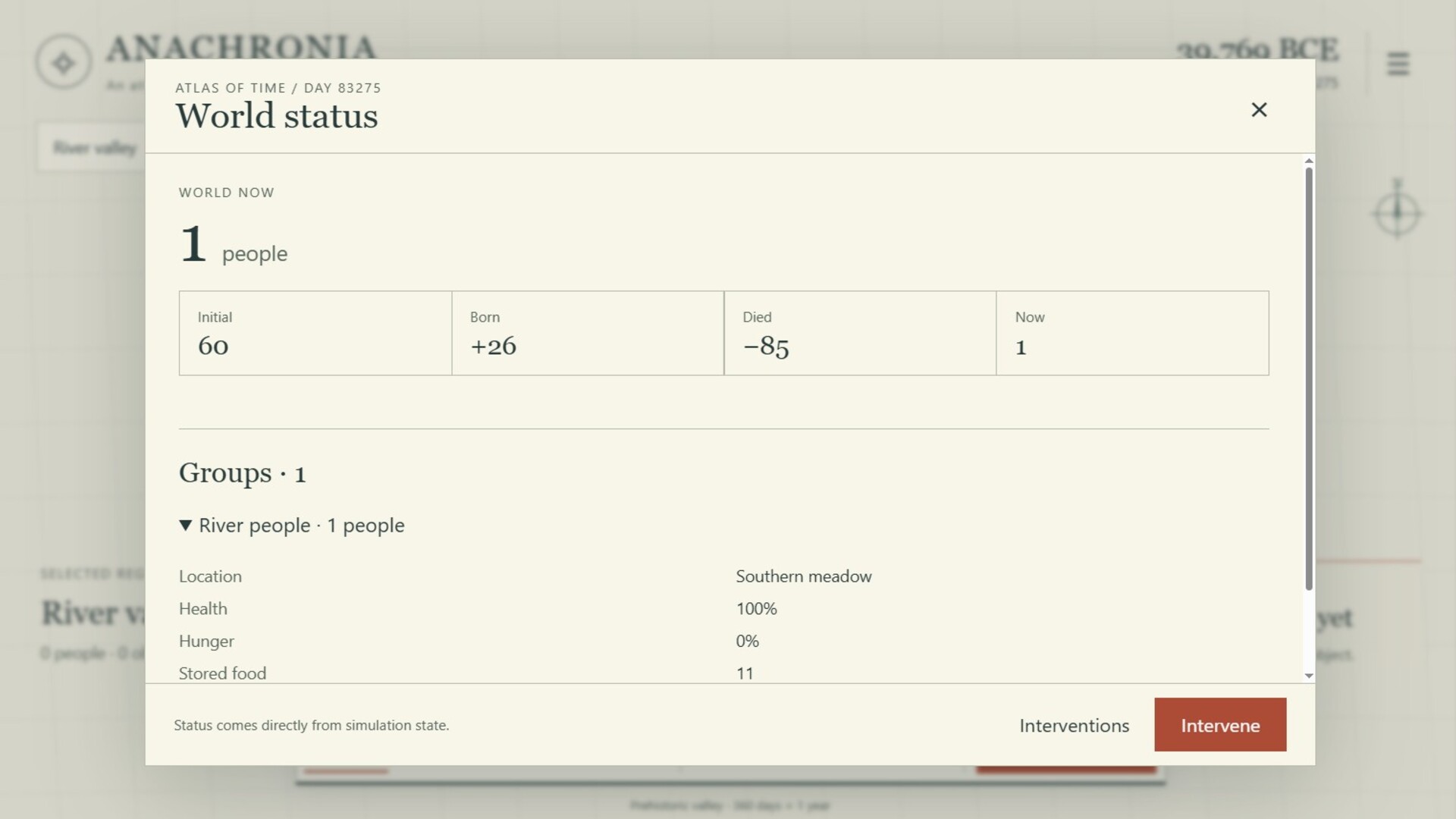Viewport: 1456px width, 819px height.
Task: Click the Anachronia compass logo
Action: (64, 62)
